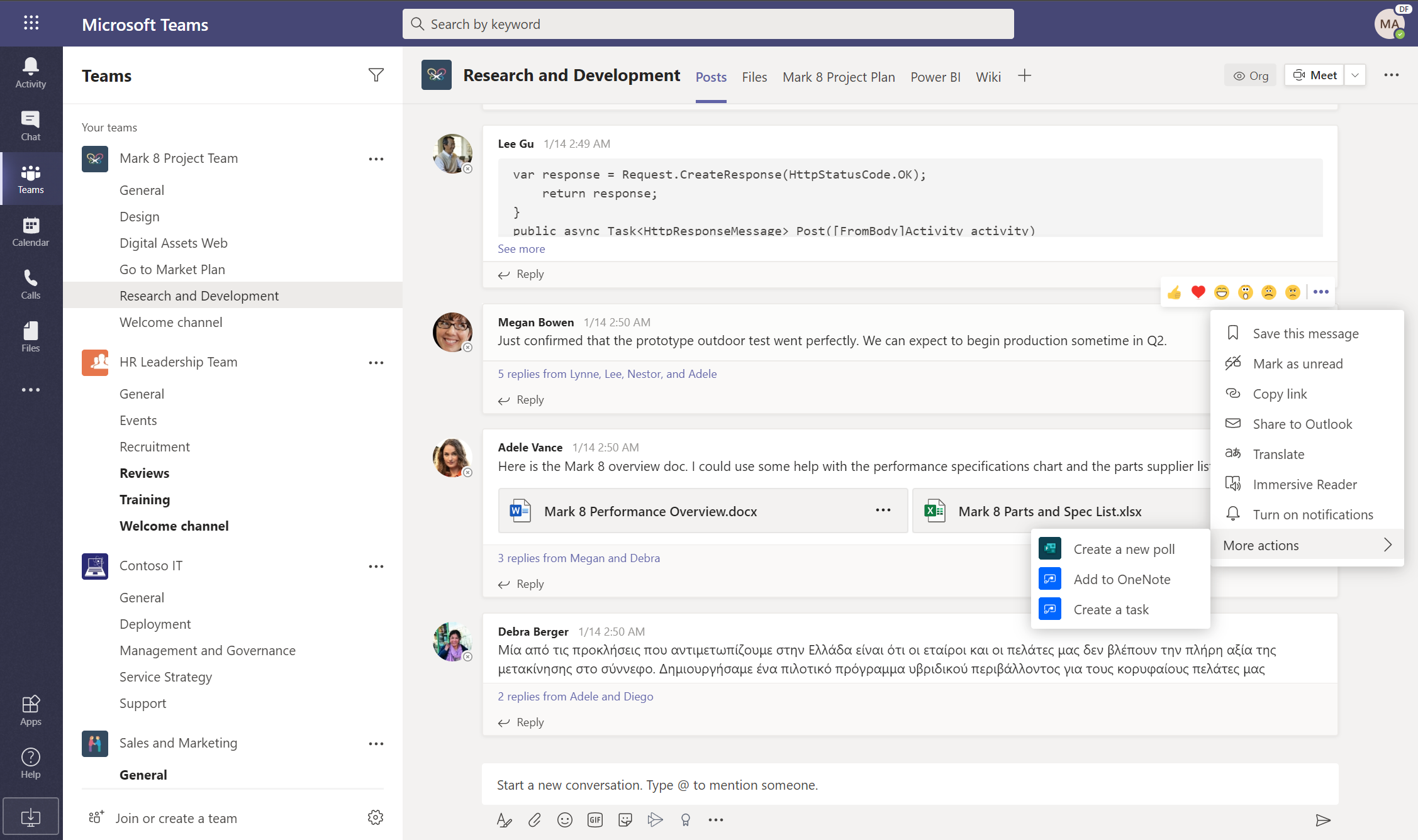React with thumbs up to Megan's message
This screenshot has width=1418, height=840.
[1174, 292]
